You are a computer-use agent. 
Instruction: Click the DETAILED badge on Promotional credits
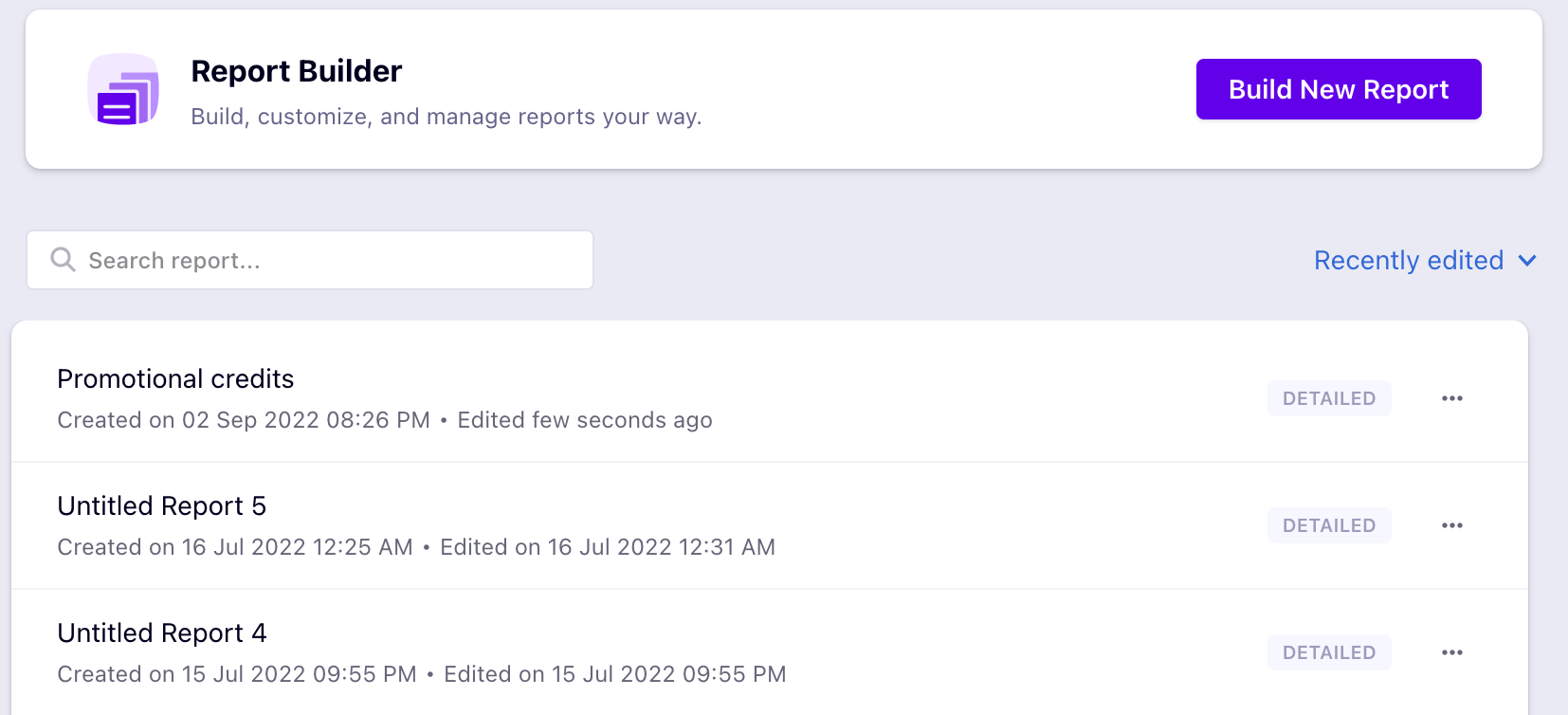tap(1328, 398)
